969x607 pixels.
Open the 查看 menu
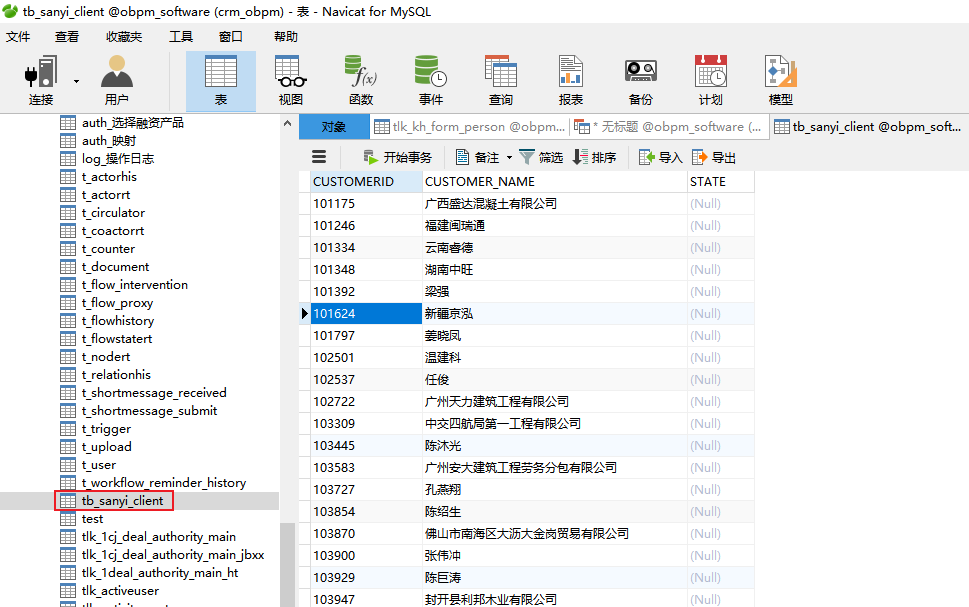tap(67, 36)
